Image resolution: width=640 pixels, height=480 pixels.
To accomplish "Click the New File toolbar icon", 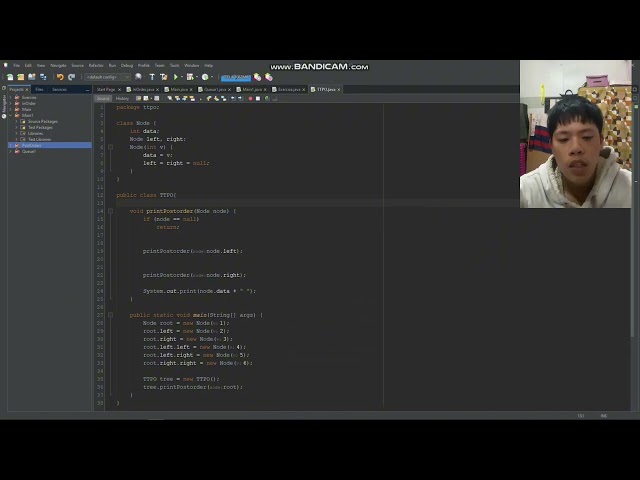I will pos(10,77).
